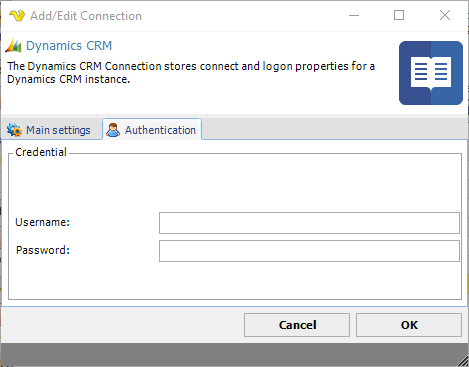
Task: Open the blue book documentation icon
Action: pos(431,73)
